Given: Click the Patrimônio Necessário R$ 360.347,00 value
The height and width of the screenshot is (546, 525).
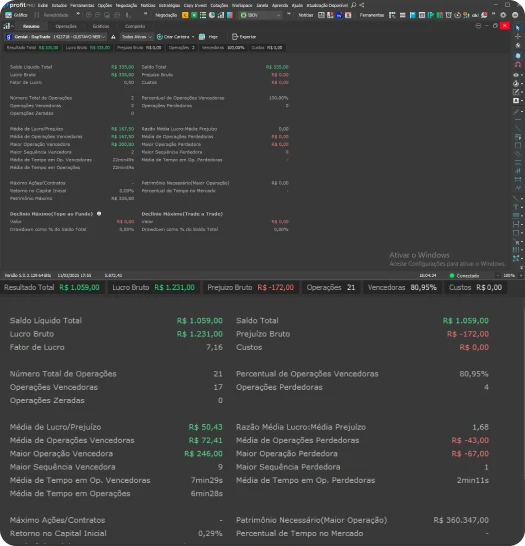Looking at the screenshot, I should click(461, 520).
